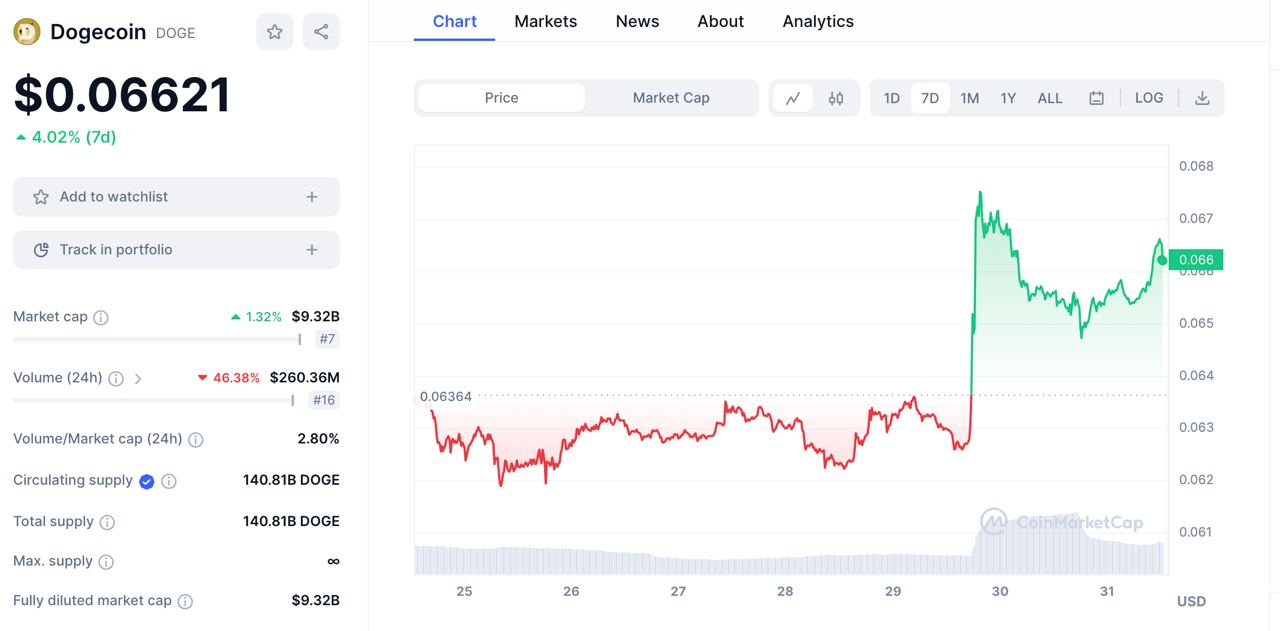Screen dimensions: 1280x631
Task: Switch to line chart view icon
Action: coord(793,98)
